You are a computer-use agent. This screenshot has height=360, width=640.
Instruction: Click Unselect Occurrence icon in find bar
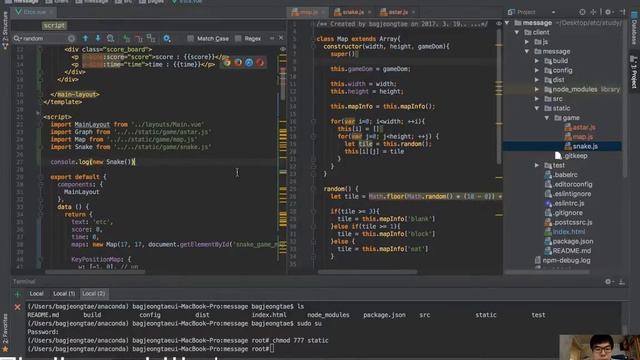139,38
